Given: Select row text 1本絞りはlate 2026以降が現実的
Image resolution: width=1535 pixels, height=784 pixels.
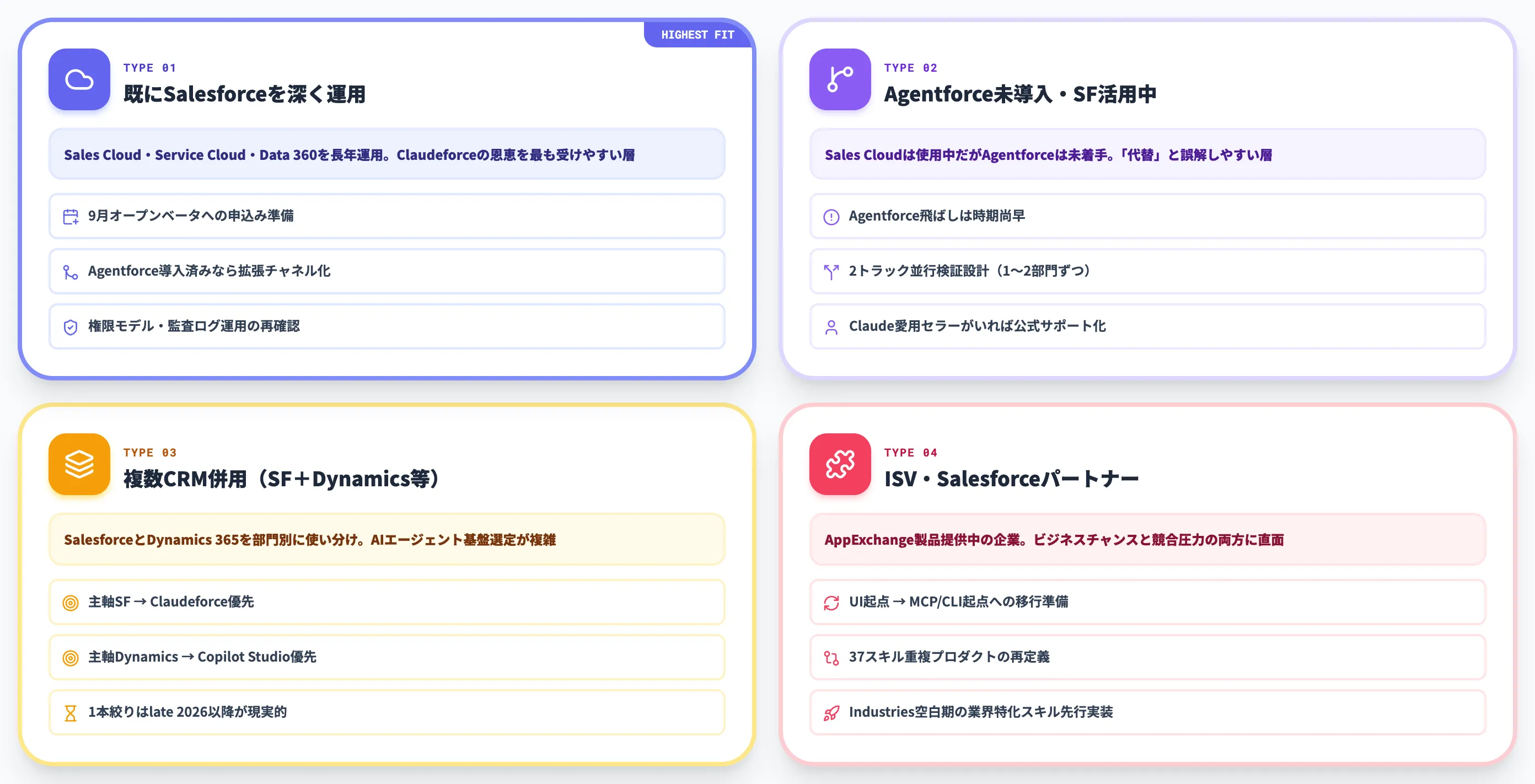Looking at the screenshot, I should (187, 712).
